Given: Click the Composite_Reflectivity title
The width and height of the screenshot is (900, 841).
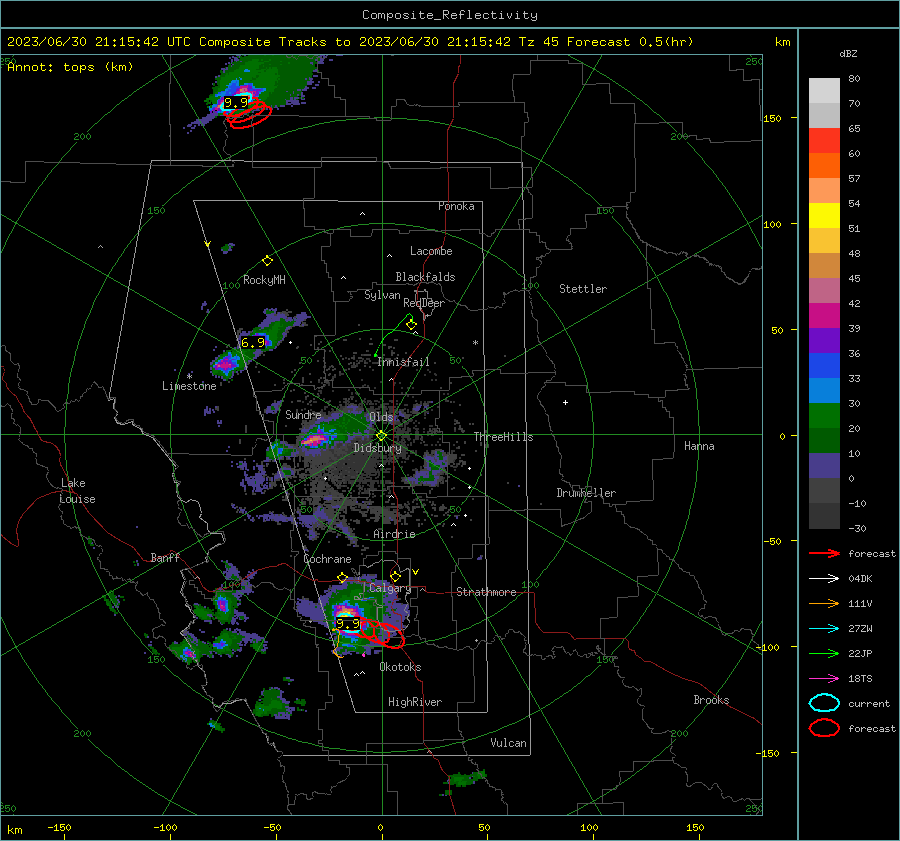Looking at the screenshot, I should tap(450, 15).
